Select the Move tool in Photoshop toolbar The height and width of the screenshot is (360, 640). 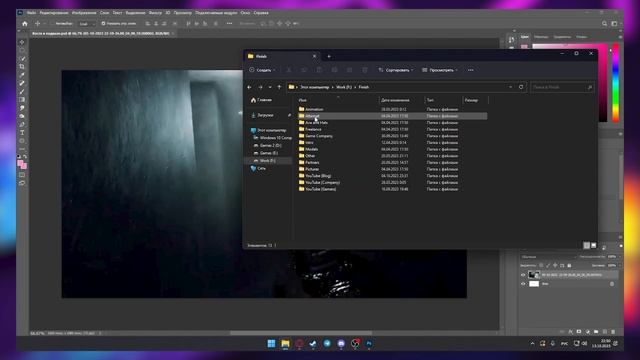[x=22, y=42]
